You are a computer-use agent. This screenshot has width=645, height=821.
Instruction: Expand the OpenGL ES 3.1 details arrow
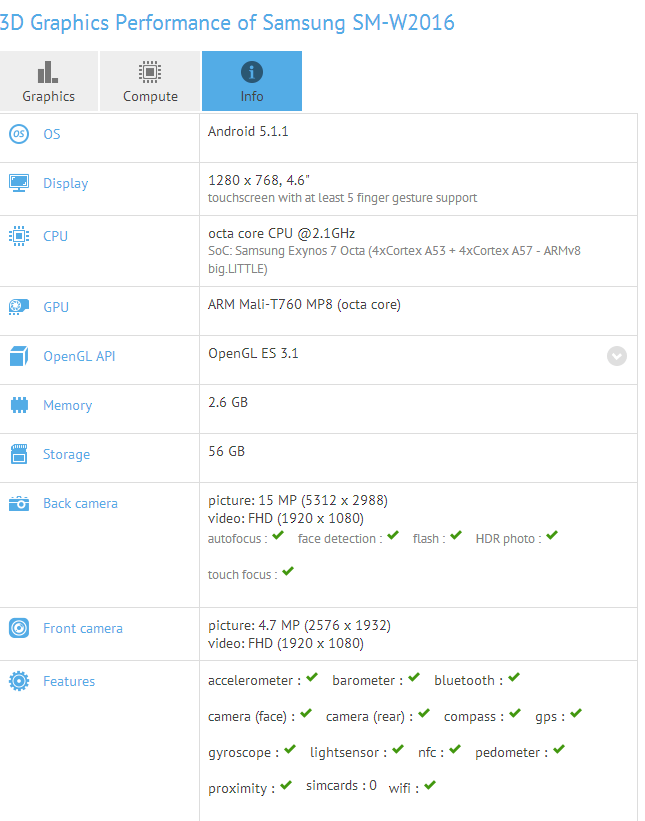point(617,356)
